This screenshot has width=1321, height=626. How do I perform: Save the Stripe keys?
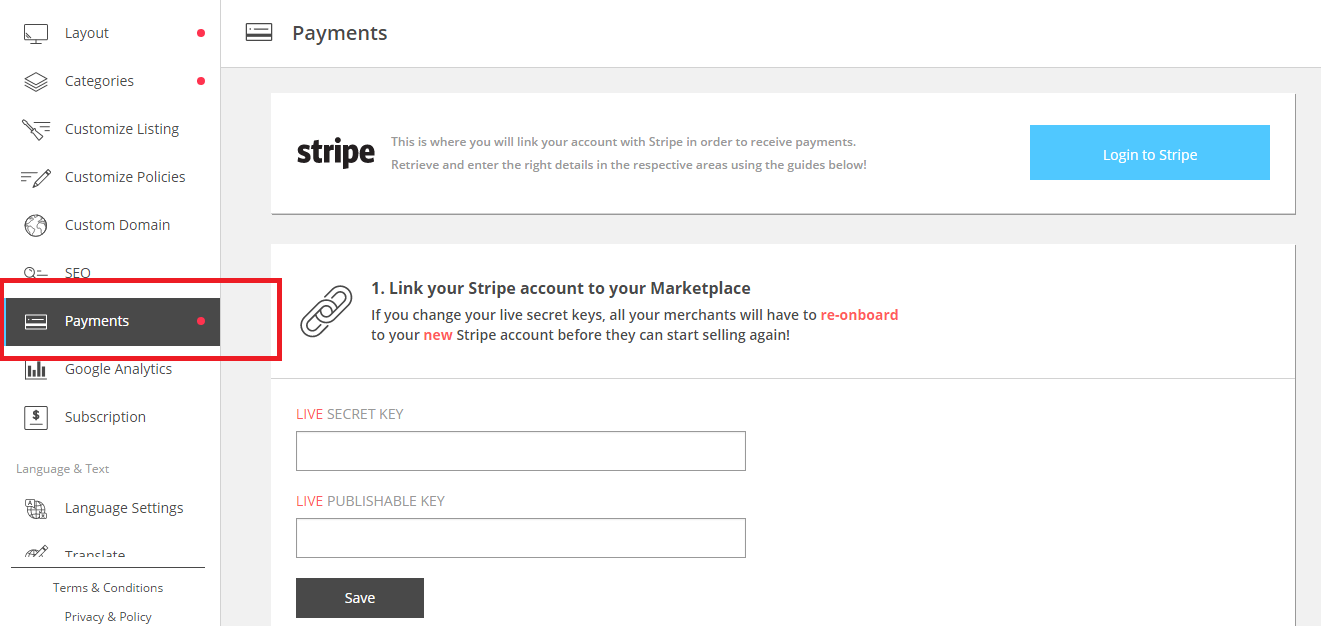point(360,598)
